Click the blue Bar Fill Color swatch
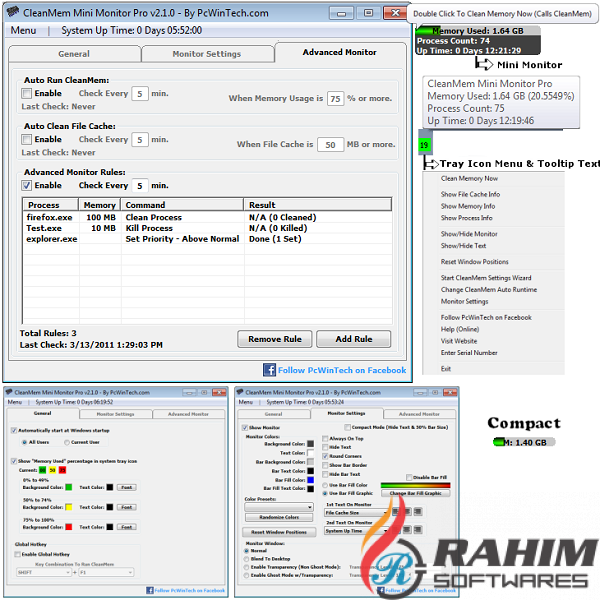 [x=310, y=480]
